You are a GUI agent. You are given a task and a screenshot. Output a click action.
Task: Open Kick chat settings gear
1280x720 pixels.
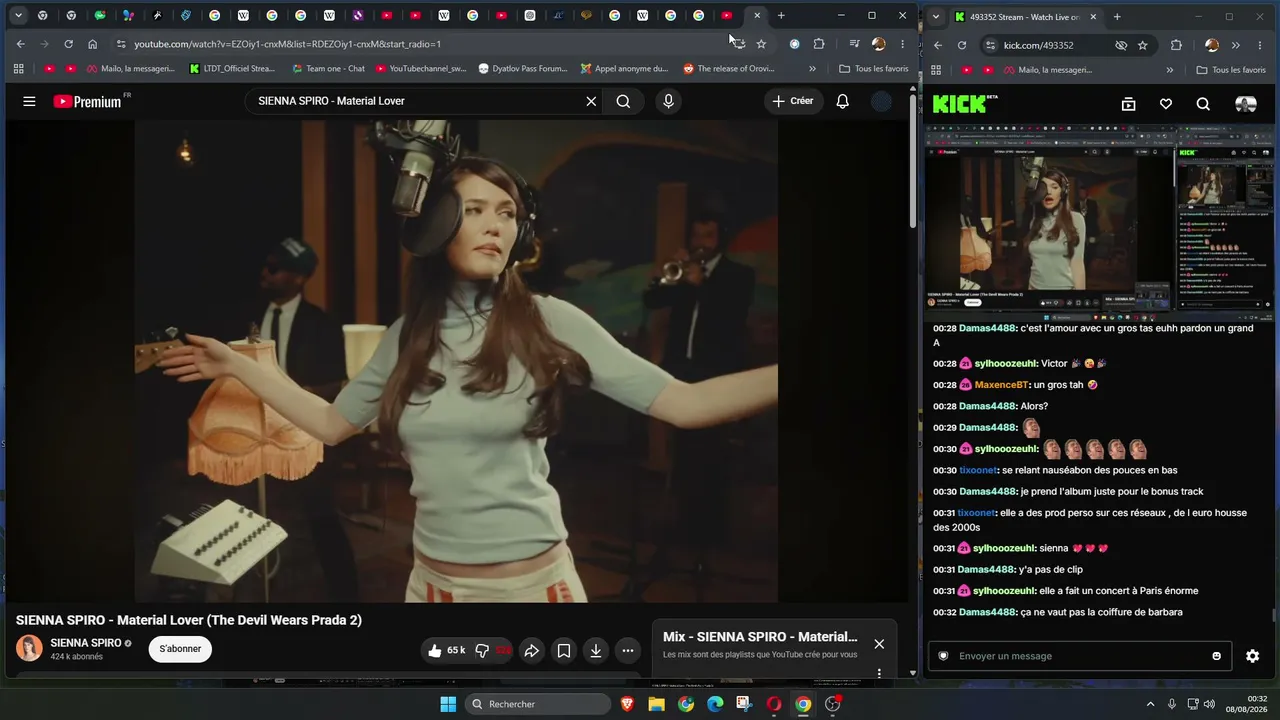pyautogui.click(x=1252, y=656)
